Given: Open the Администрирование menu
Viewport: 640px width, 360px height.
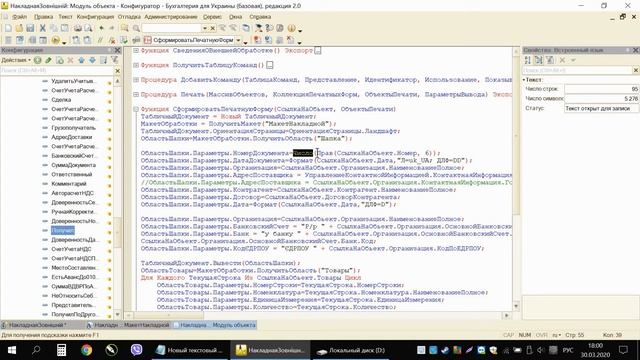Looking at the screenshot, I should (171, 17).
